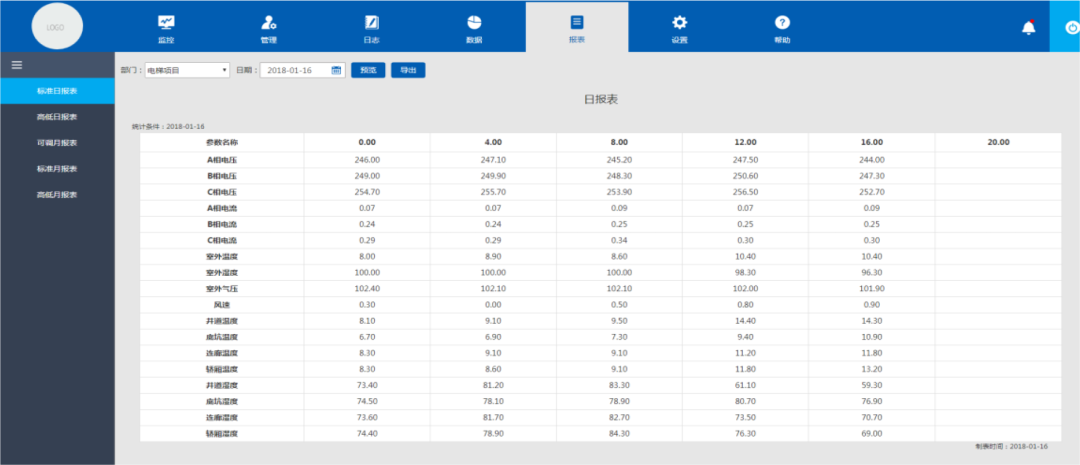Select the A相电流 row label
This screenshot has height=465, width=1080.
pos(222,208)
